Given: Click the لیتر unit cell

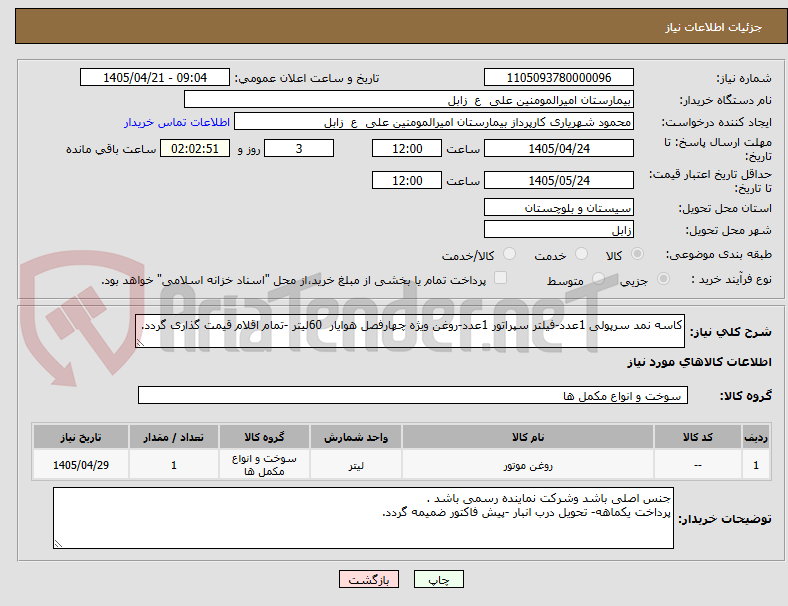Looking at the screenshot, I should [356, 465].
